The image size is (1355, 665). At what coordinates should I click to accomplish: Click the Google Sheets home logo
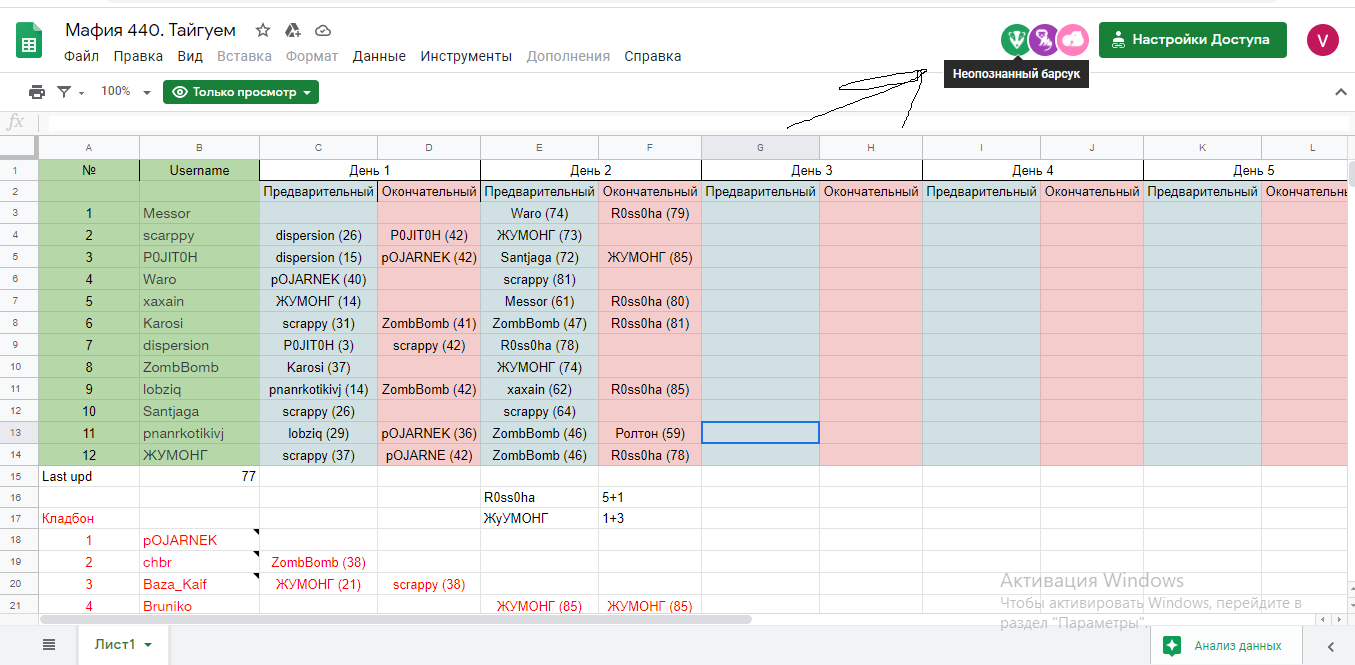(28, 42)
